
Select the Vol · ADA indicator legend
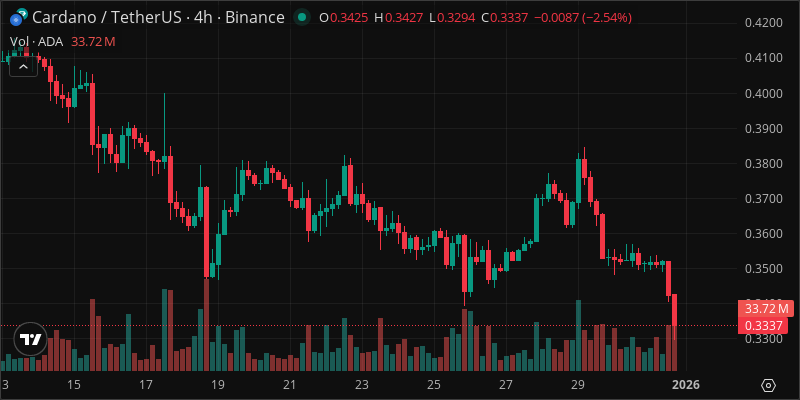pyautogui.click(x=36, y=42)
